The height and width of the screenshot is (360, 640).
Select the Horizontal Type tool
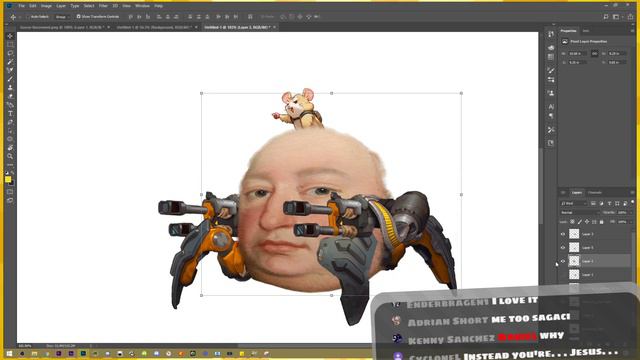(x=10, y=113)
